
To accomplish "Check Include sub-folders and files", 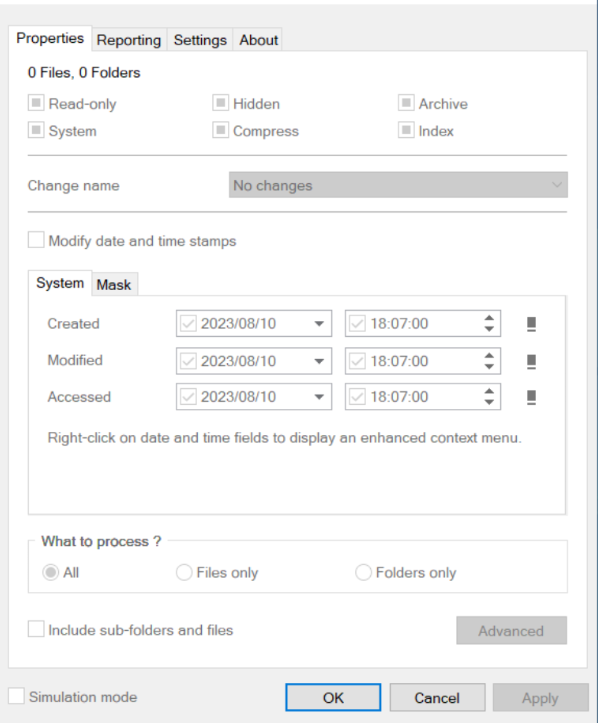I will click(36, 629).
